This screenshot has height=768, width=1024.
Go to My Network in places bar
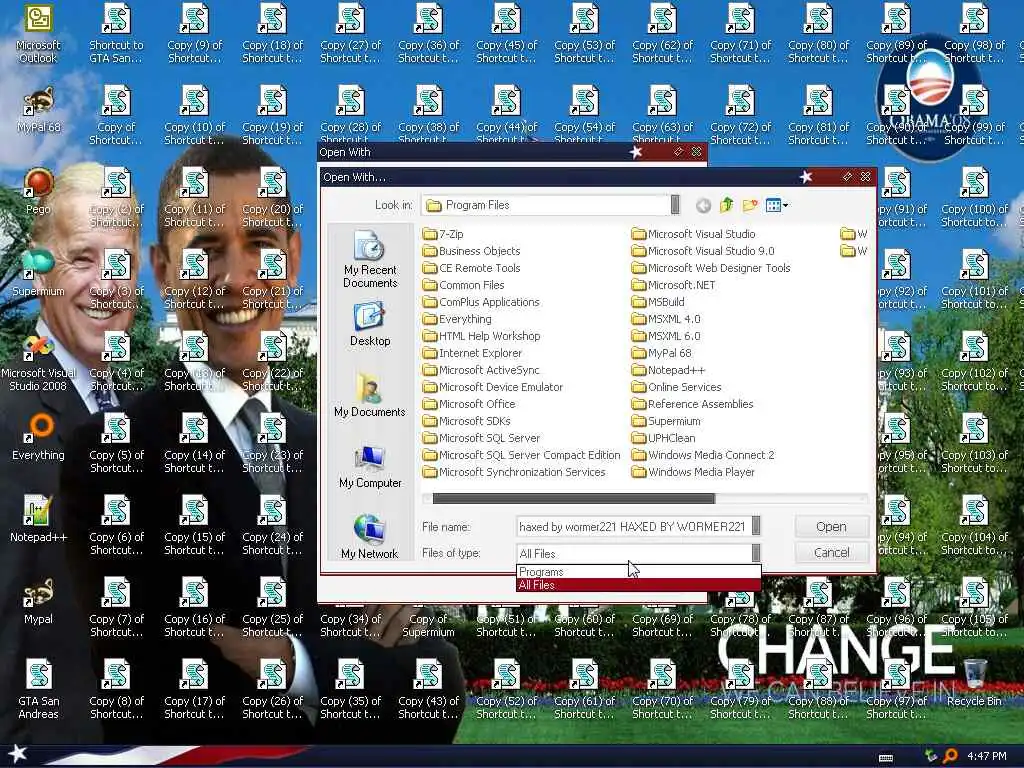[370, 537]
